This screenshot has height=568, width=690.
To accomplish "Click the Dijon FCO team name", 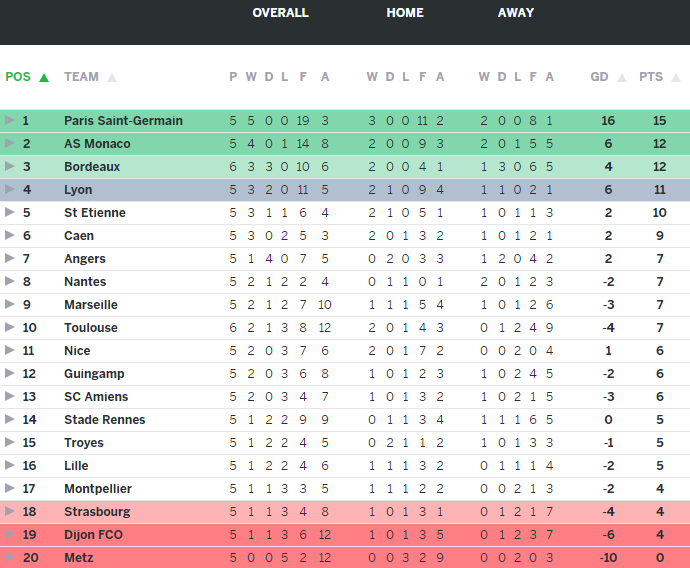I will coord(93,534).
